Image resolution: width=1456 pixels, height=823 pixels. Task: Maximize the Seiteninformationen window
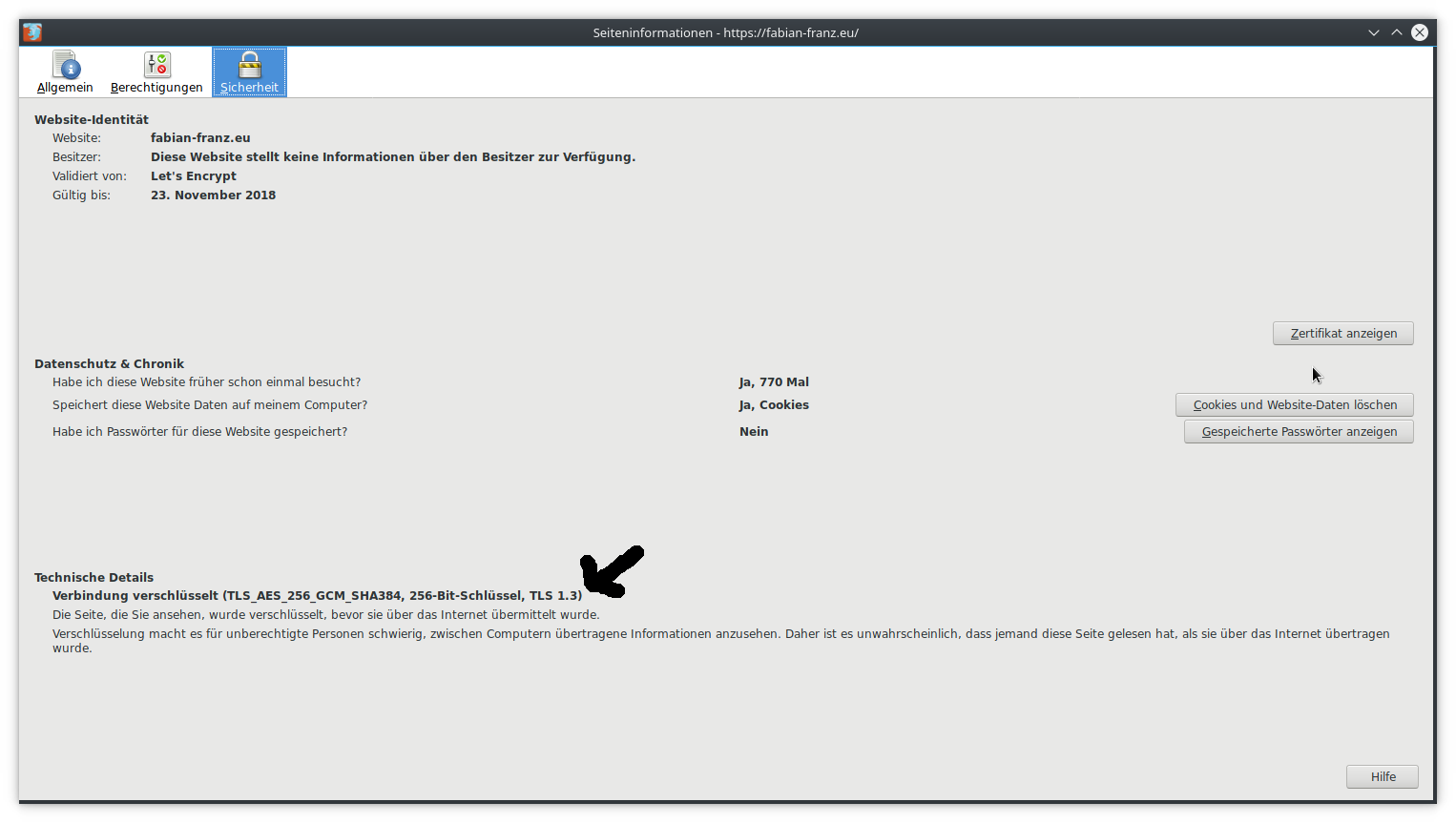(1397, 32)
